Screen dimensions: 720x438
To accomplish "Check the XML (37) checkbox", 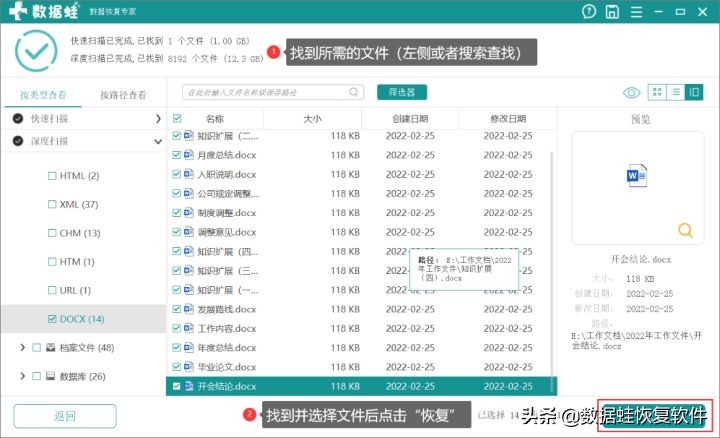I will [52, 204].
